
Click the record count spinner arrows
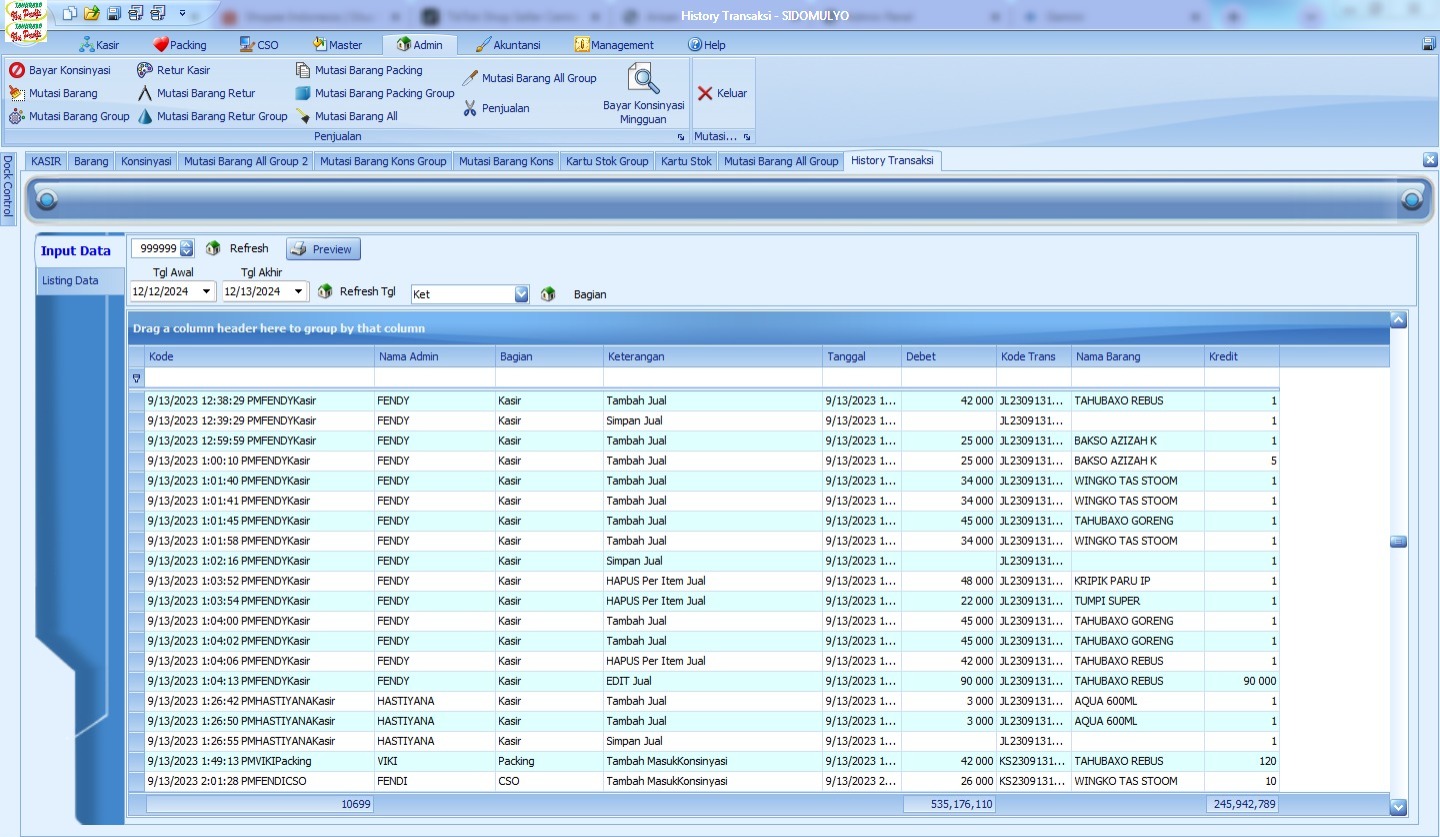coord(187,249)
